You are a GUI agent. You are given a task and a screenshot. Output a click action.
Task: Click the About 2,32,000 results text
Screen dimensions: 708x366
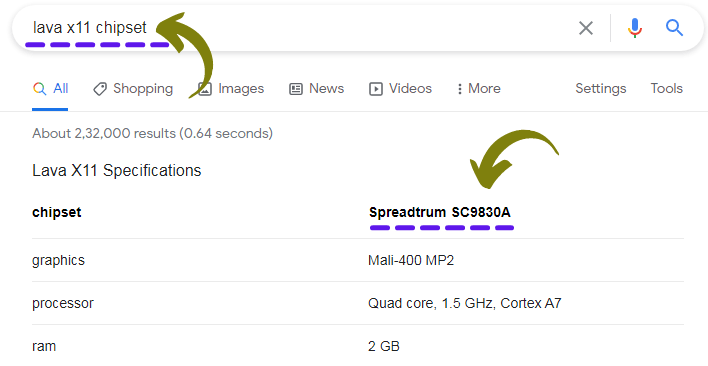coord(152,134)
